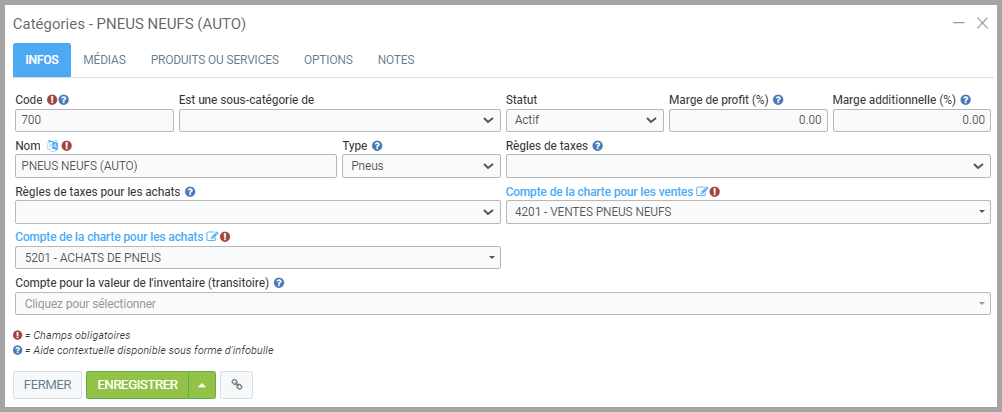Click the FERMER button
Viewport: 1002px width, 412px height.
[47, 385]
